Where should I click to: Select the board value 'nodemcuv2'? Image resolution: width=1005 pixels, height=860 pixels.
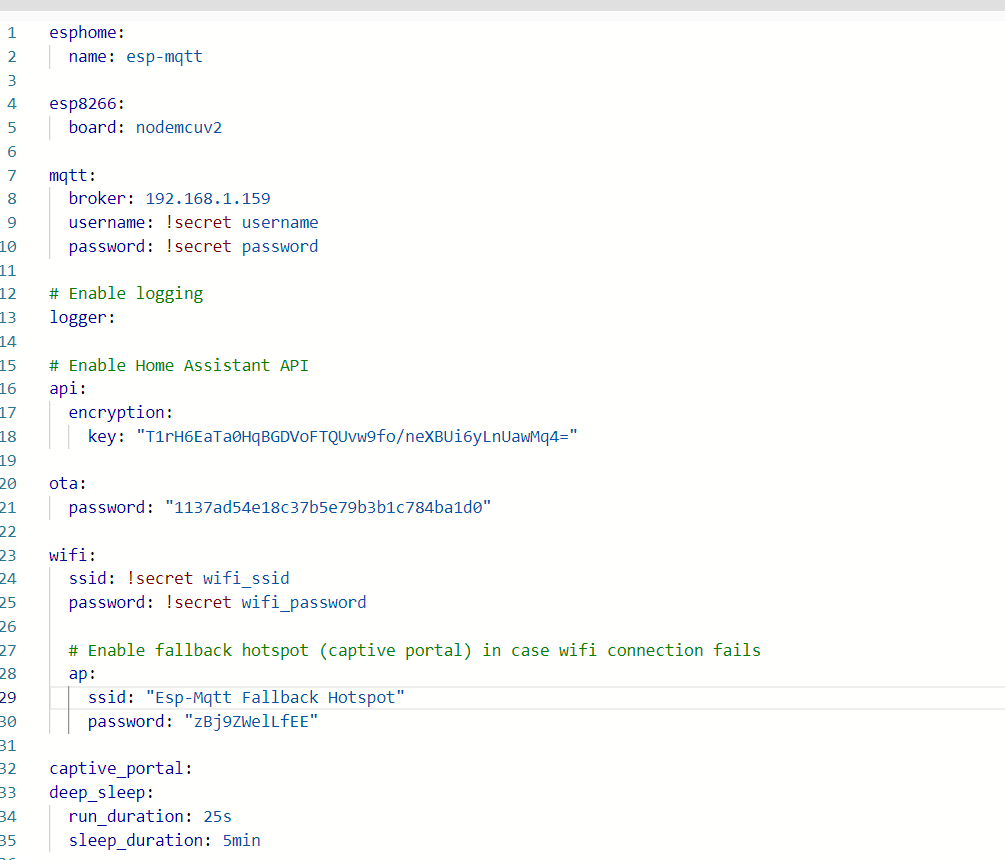(179, 128)
